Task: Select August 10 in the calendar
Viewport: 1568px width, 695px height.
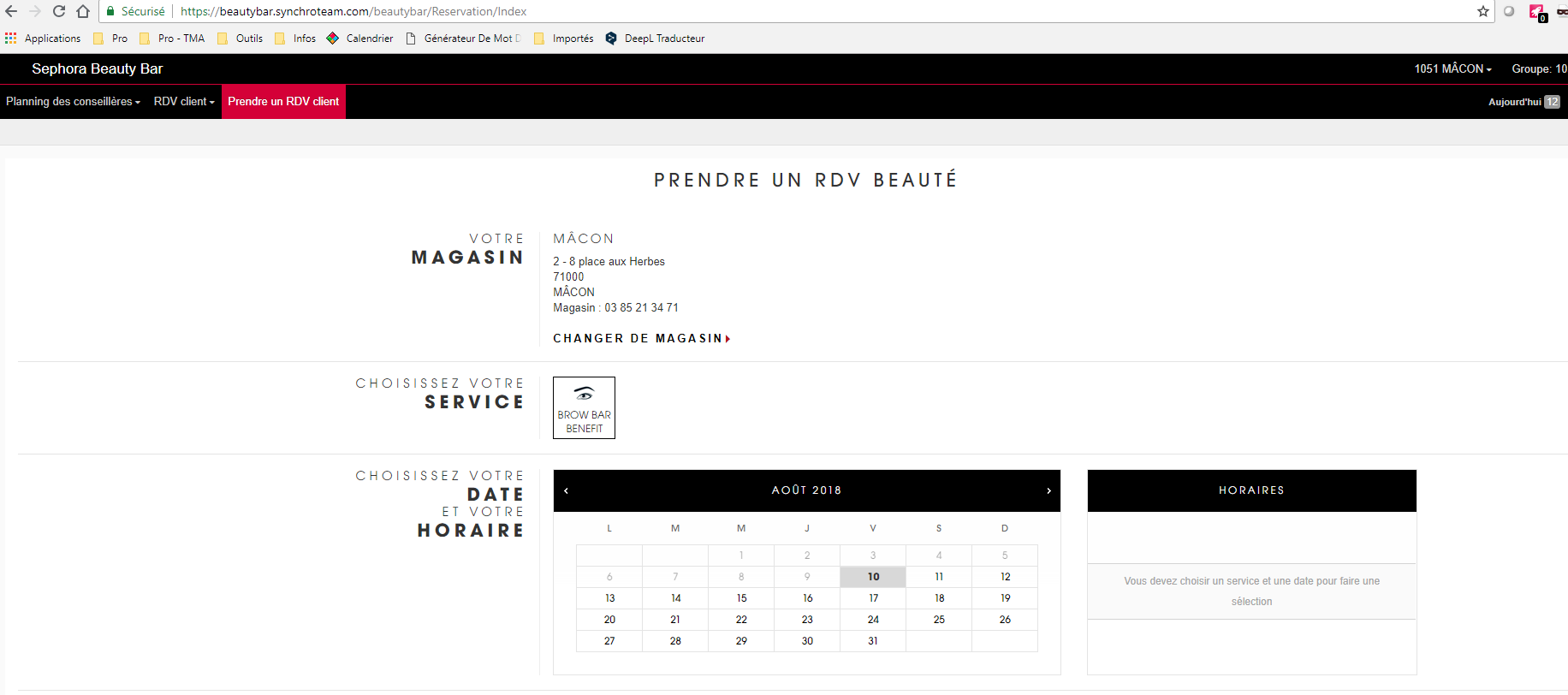Action: [x=873, y=577]
